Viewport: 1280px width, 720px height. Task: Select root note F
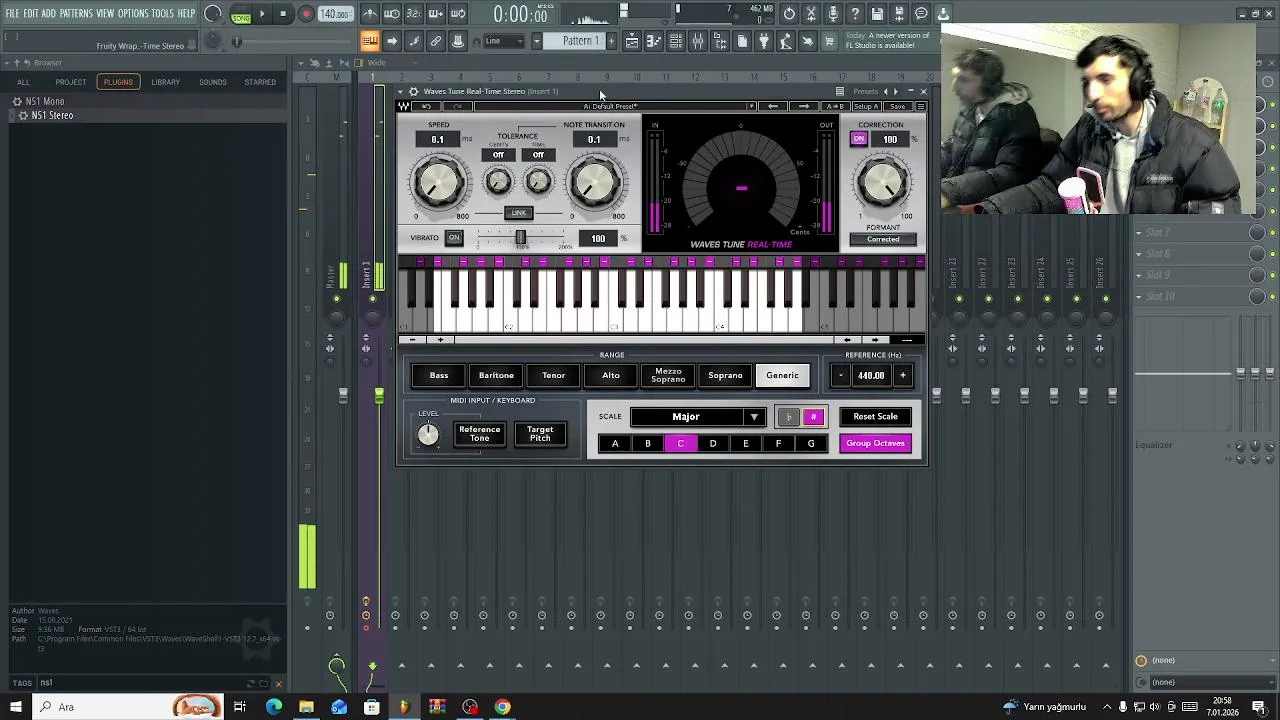pos(778,444)
